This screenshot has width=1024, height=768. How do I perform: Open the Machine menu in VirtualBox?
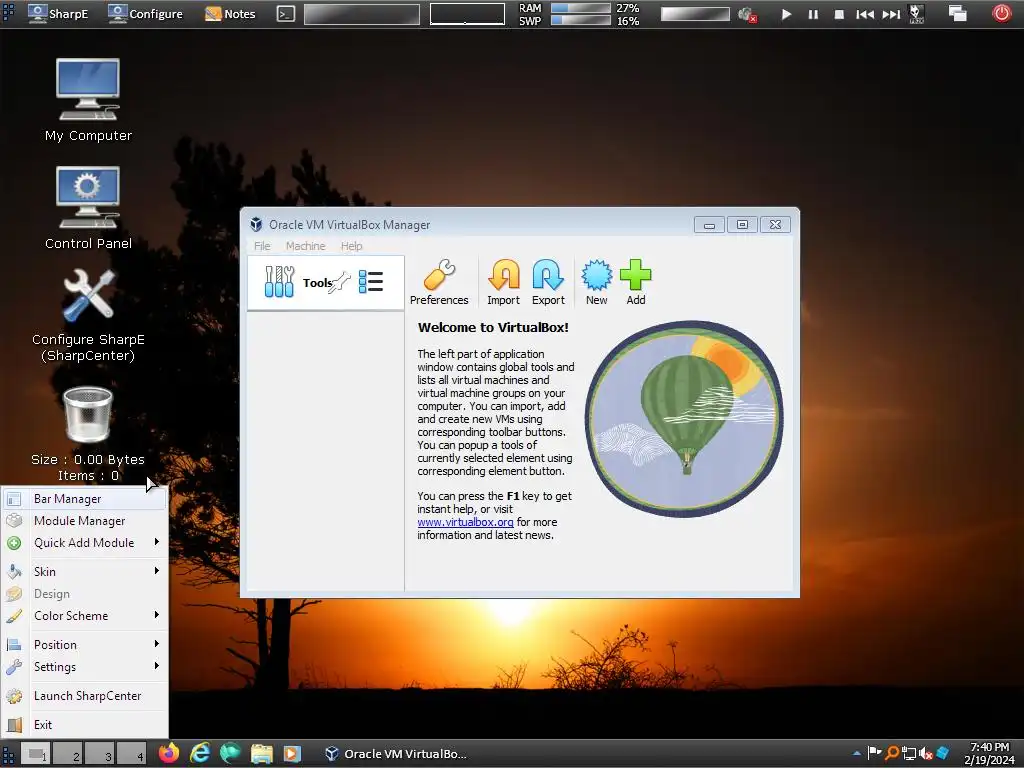[305, 246]
